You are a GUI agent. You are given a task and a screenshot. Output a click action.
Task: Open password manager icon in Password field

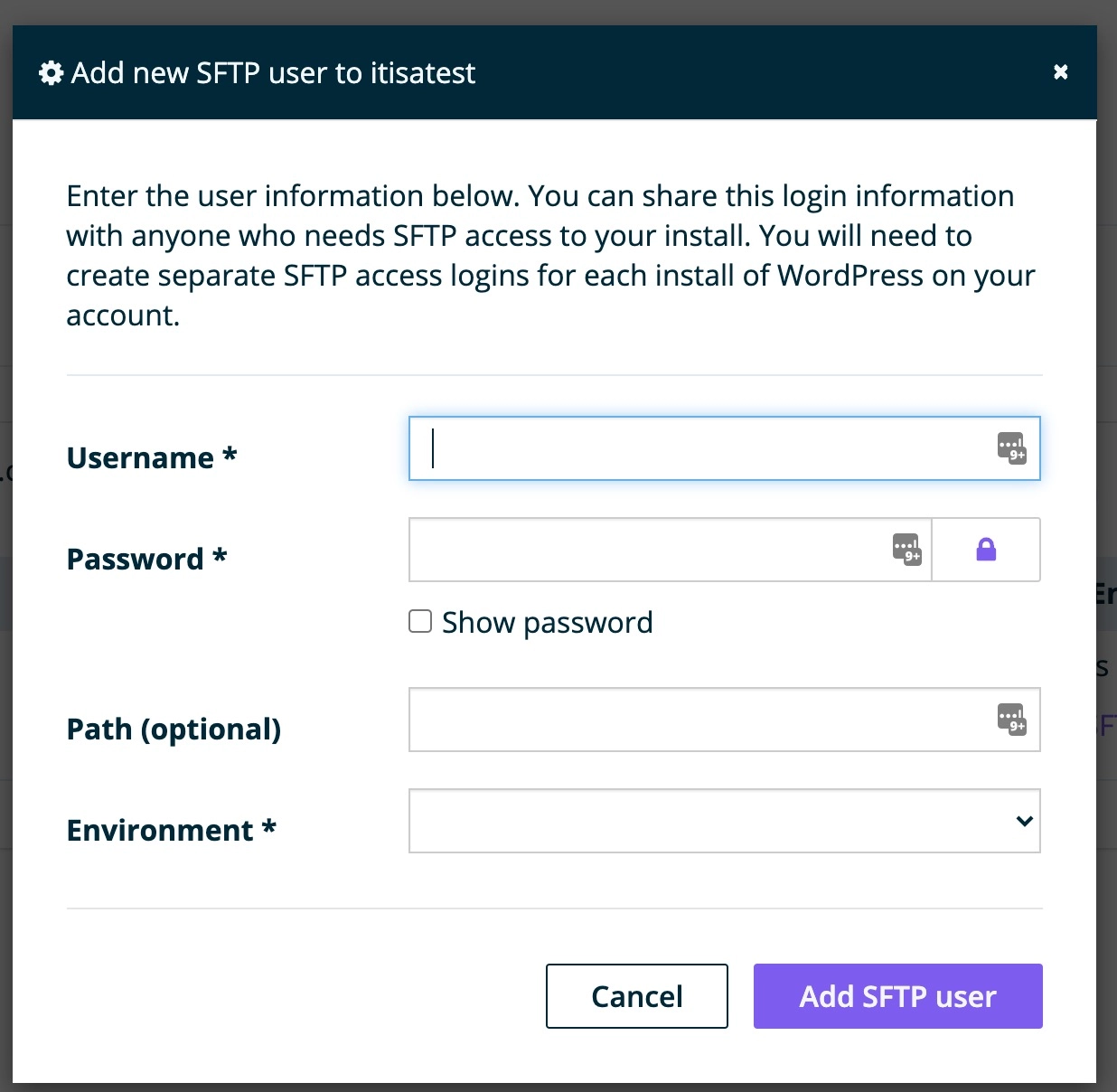(906, 549)
